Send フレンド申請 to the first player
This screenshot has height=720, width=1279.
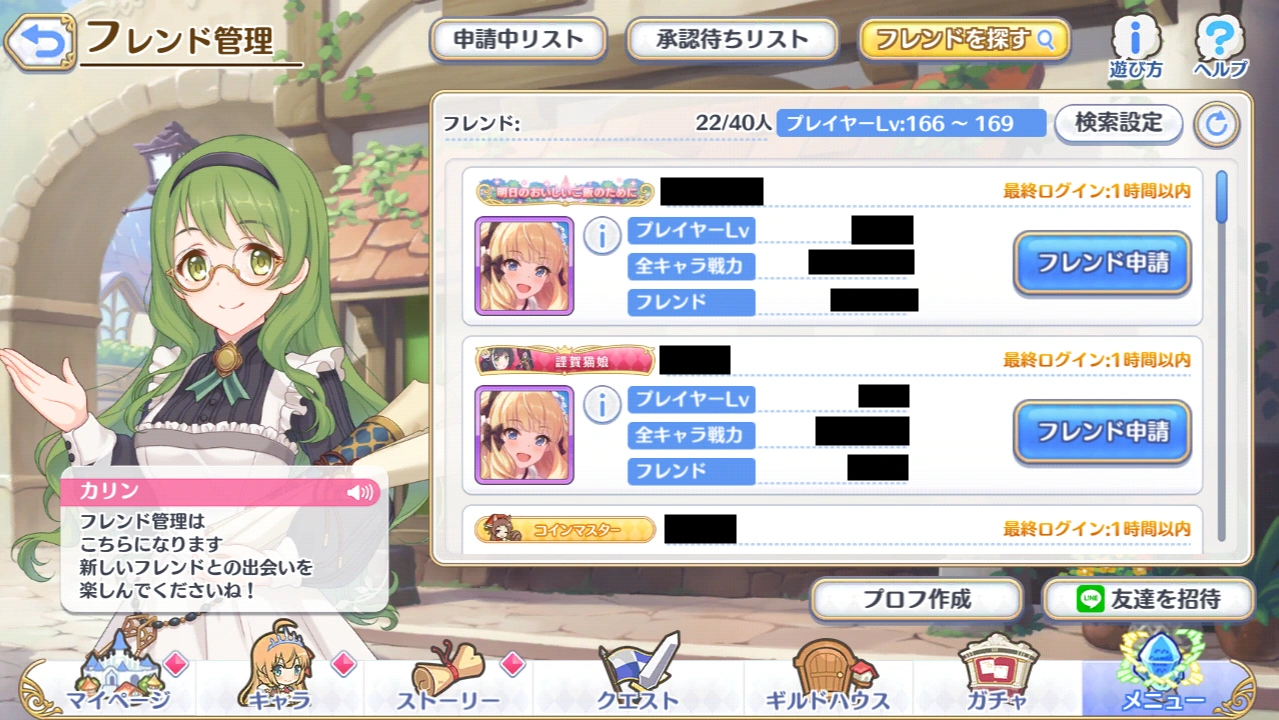1102,264
